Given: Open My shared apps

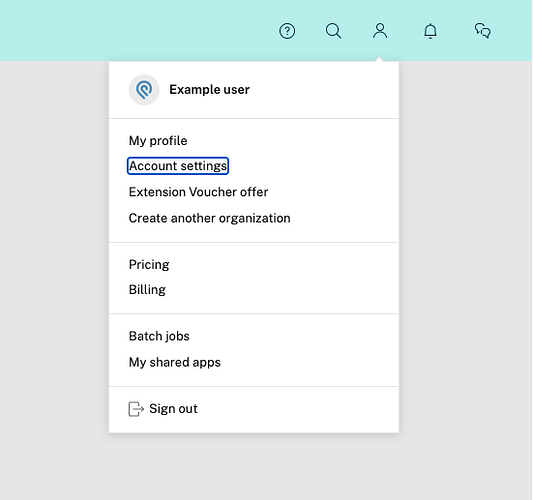Looking at the screenshot, I should coord(175,362).
